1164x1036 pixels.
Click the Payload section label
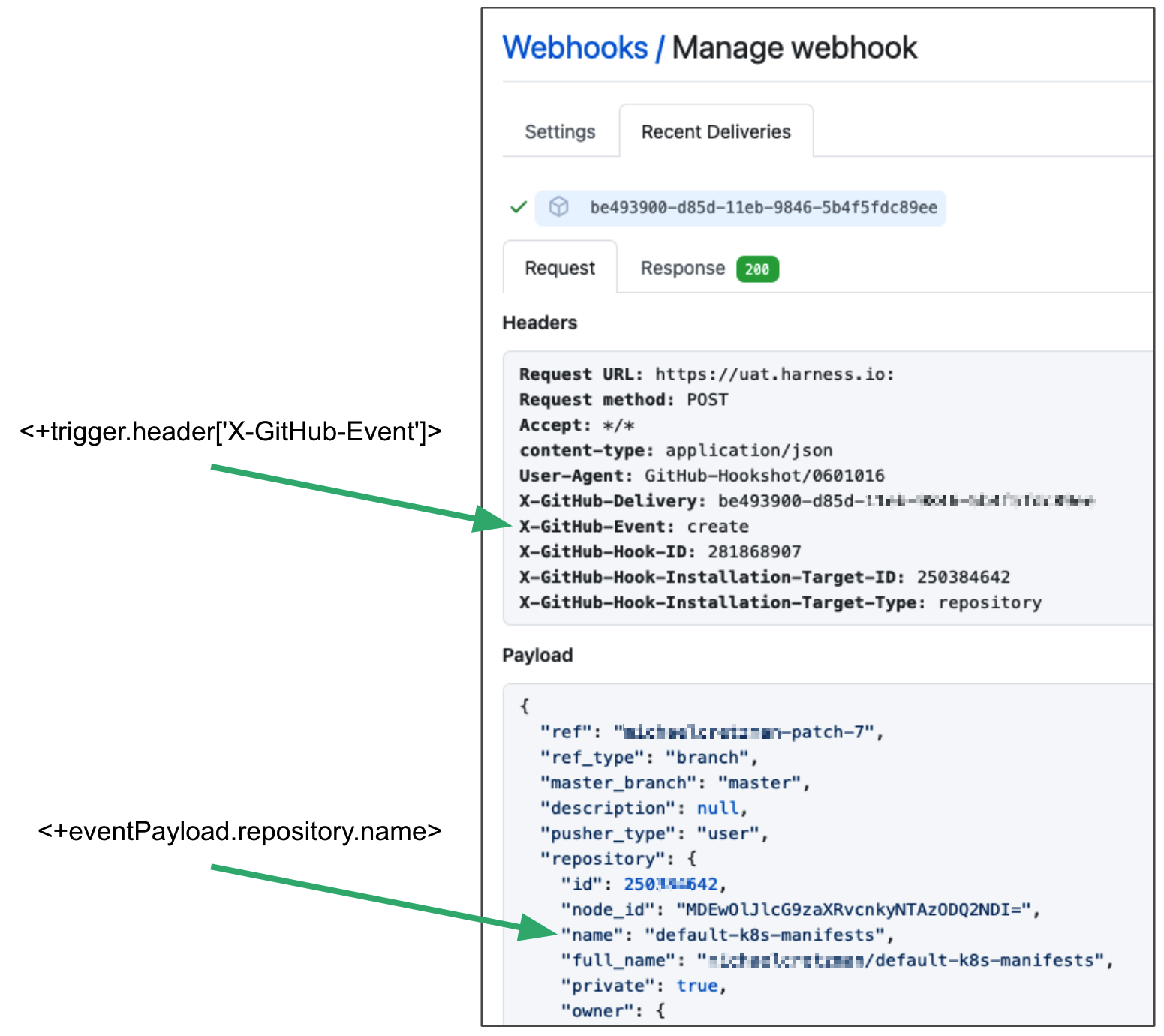537,655
